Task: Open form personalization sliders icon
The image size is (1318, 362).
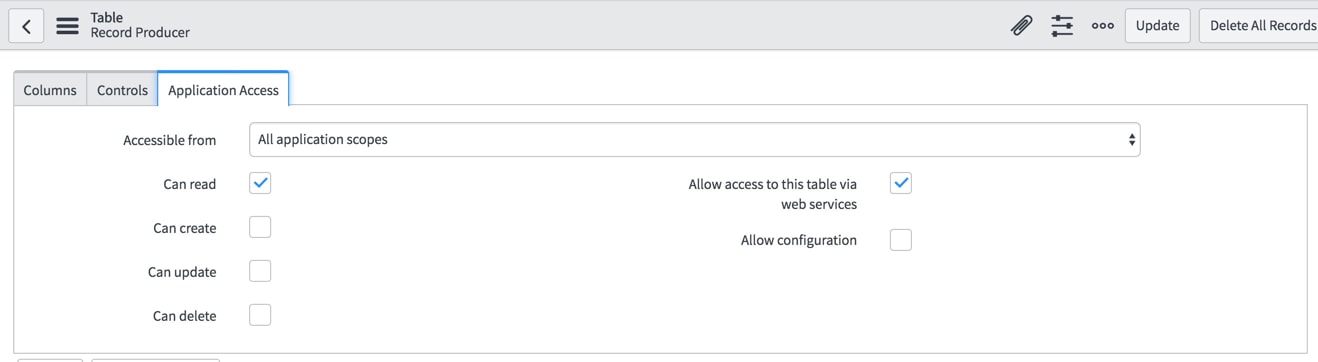Action: pyautogui.click(x=1062, y=26)
